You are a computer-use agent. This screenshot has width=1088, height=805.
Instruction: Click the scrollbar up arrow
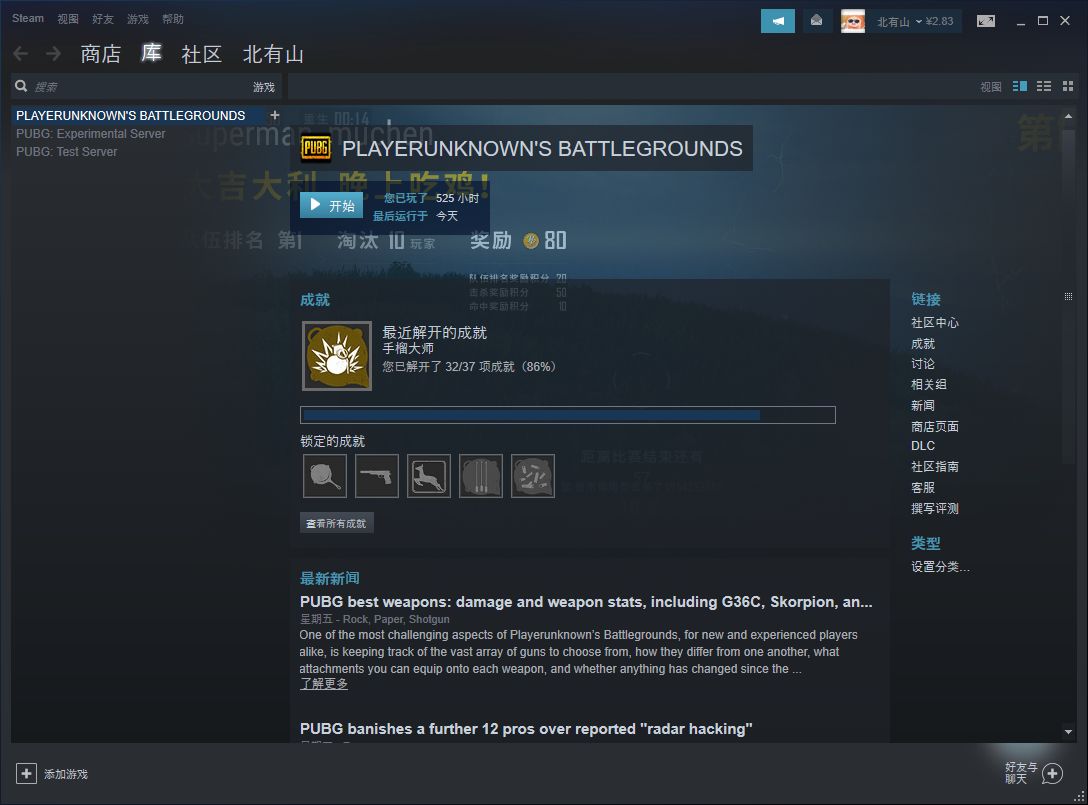tap(1069, 116)
